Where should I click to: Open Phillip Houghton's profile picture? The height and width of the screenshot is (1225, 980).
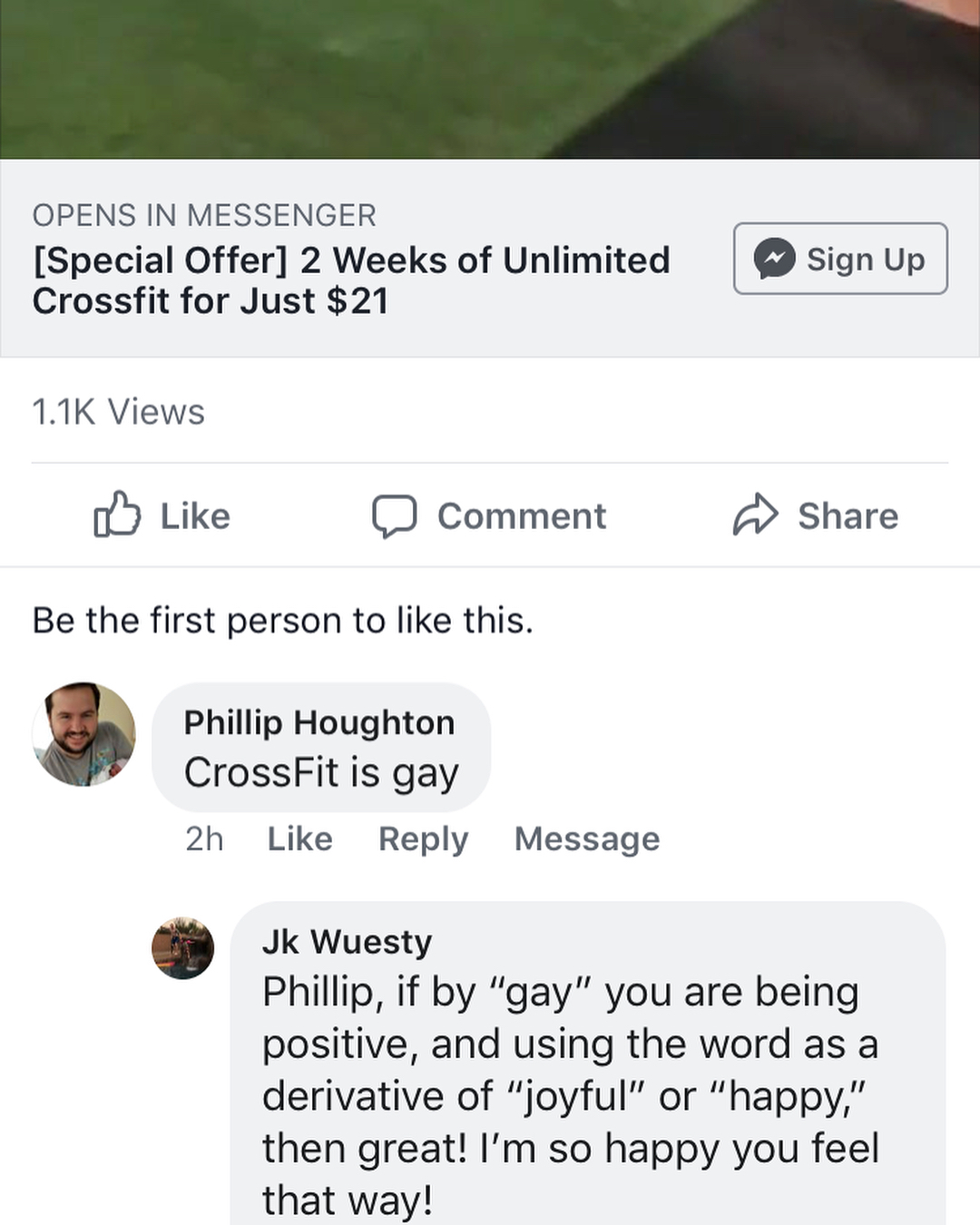pos(83,733)
